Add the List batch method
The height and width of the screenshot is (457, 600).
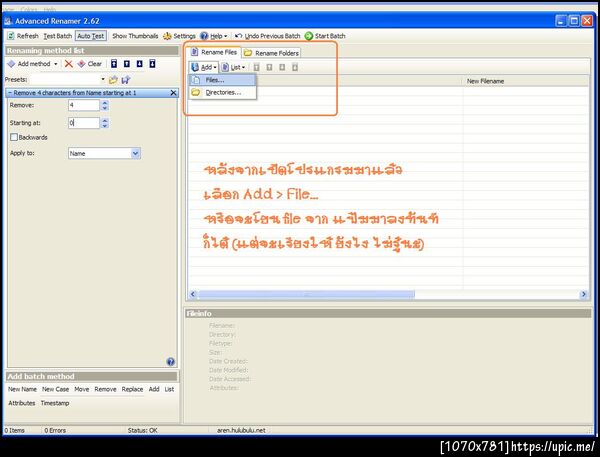pos(169,389)
